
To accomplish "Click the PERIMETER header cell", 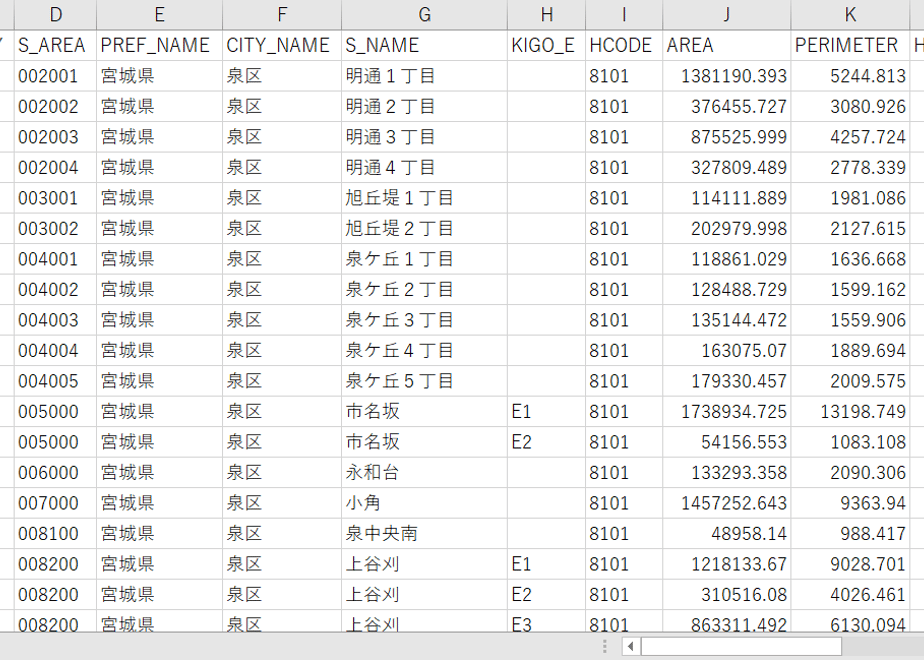I will (x=850, y=45).
